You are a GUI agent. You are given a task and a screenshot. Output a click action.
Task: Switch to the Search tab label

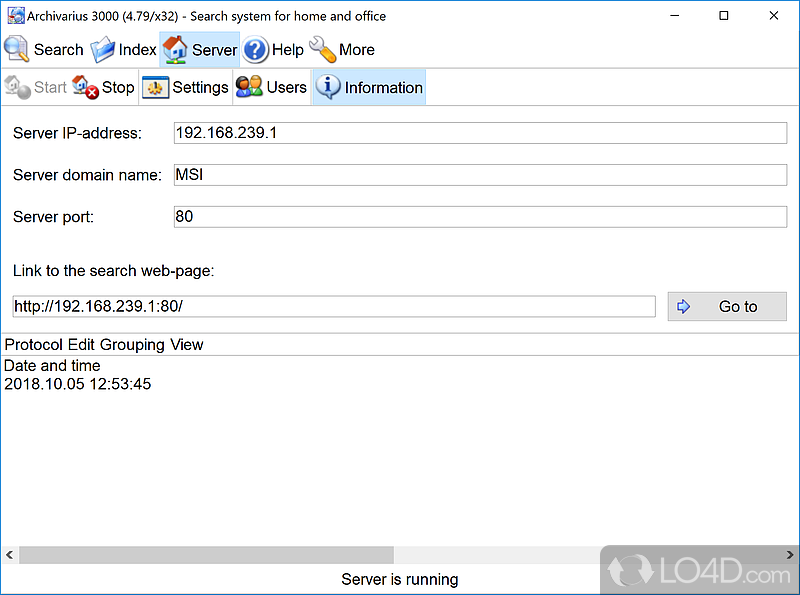[x=59, y=49]
